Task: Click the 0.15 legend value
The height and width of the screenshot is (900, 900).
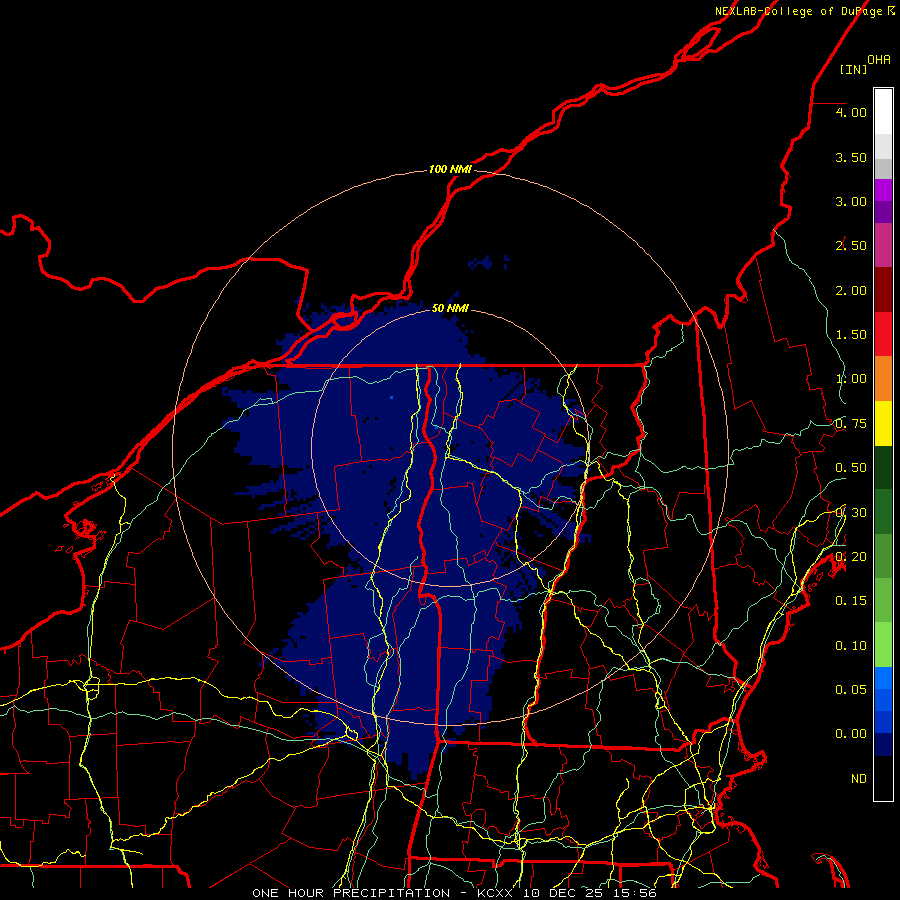Action: pos(851,601)
